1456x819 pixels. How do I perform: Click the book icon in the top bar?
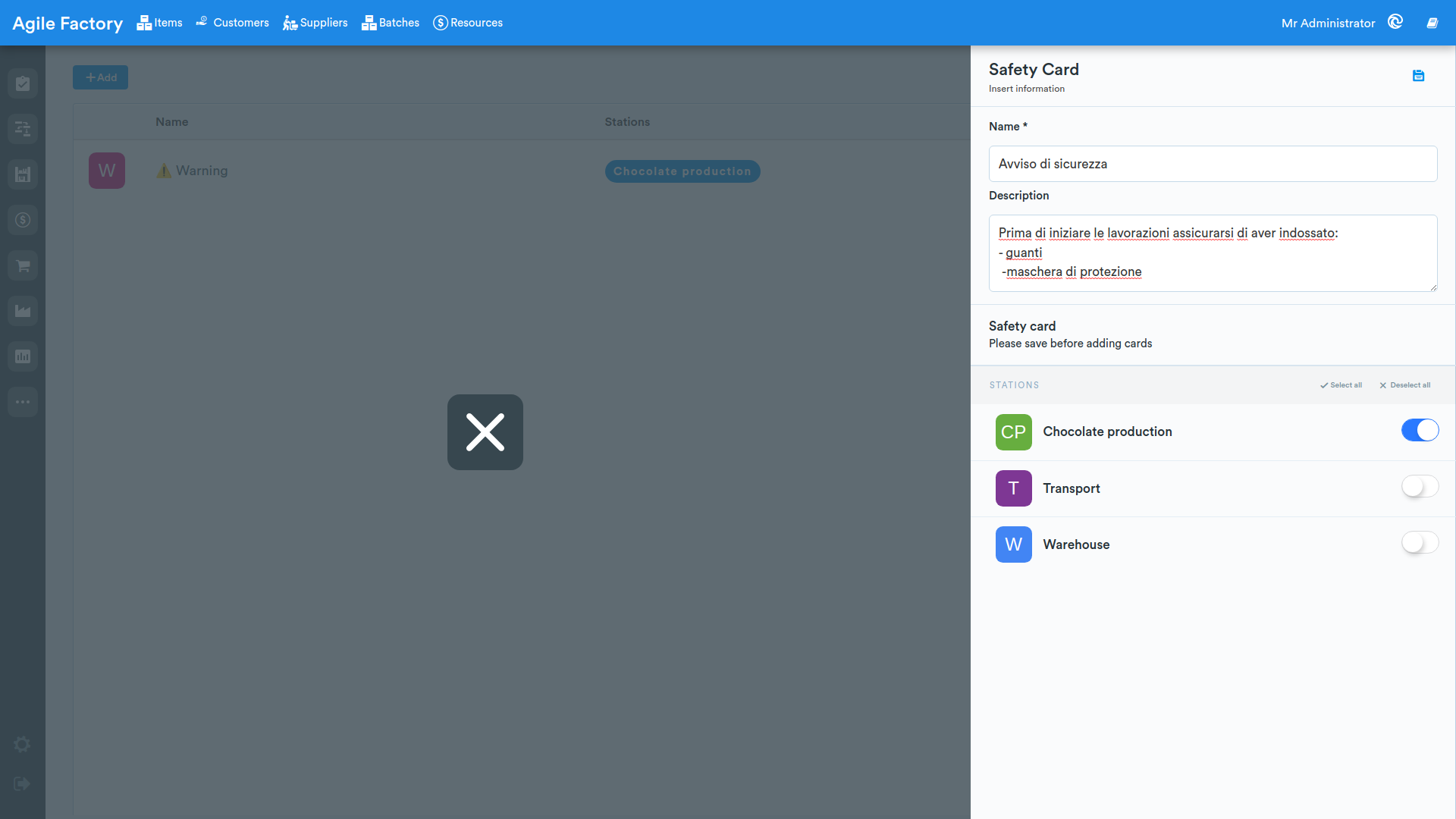coord(1432,23)
